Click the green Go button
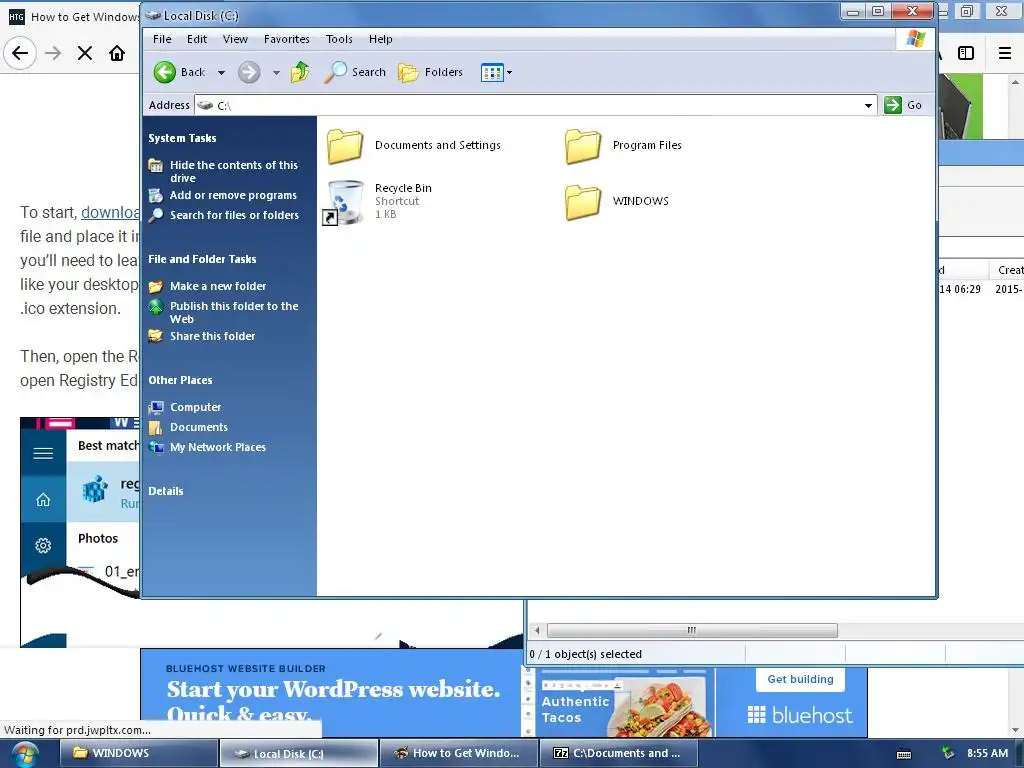 [x=903, y=105]
